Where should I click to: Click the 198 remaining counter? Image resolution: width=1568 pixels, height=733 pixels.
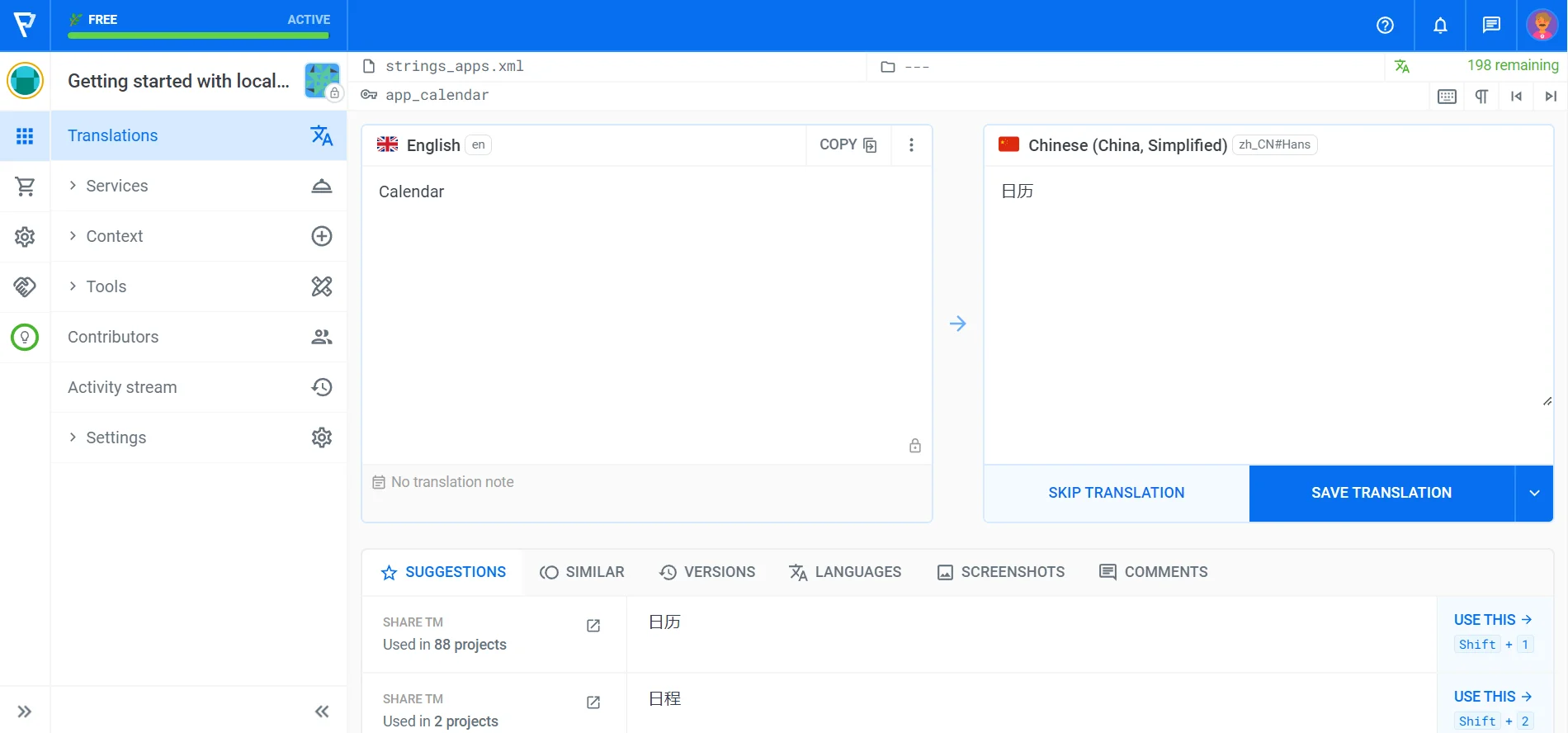coord(1513,65)
